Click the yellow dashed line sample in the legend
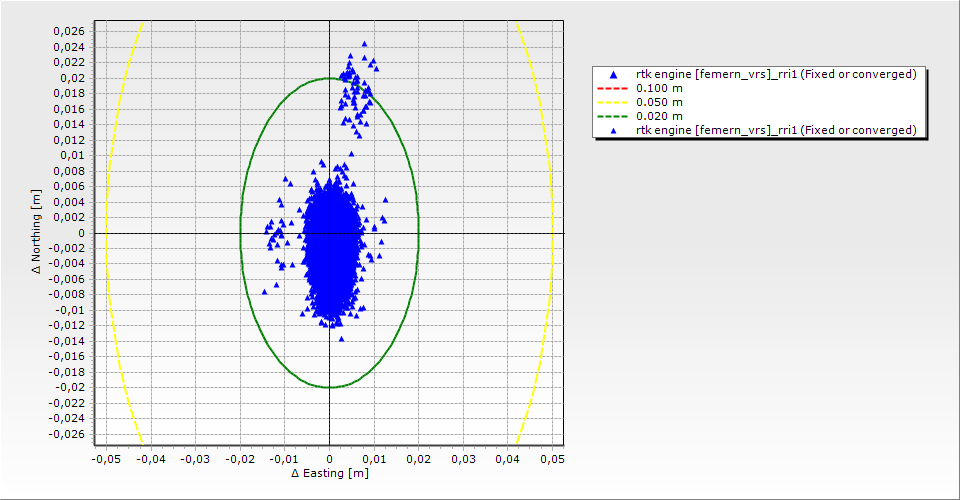The width and height of the screenshot is (960, 500). click(612, 103)
